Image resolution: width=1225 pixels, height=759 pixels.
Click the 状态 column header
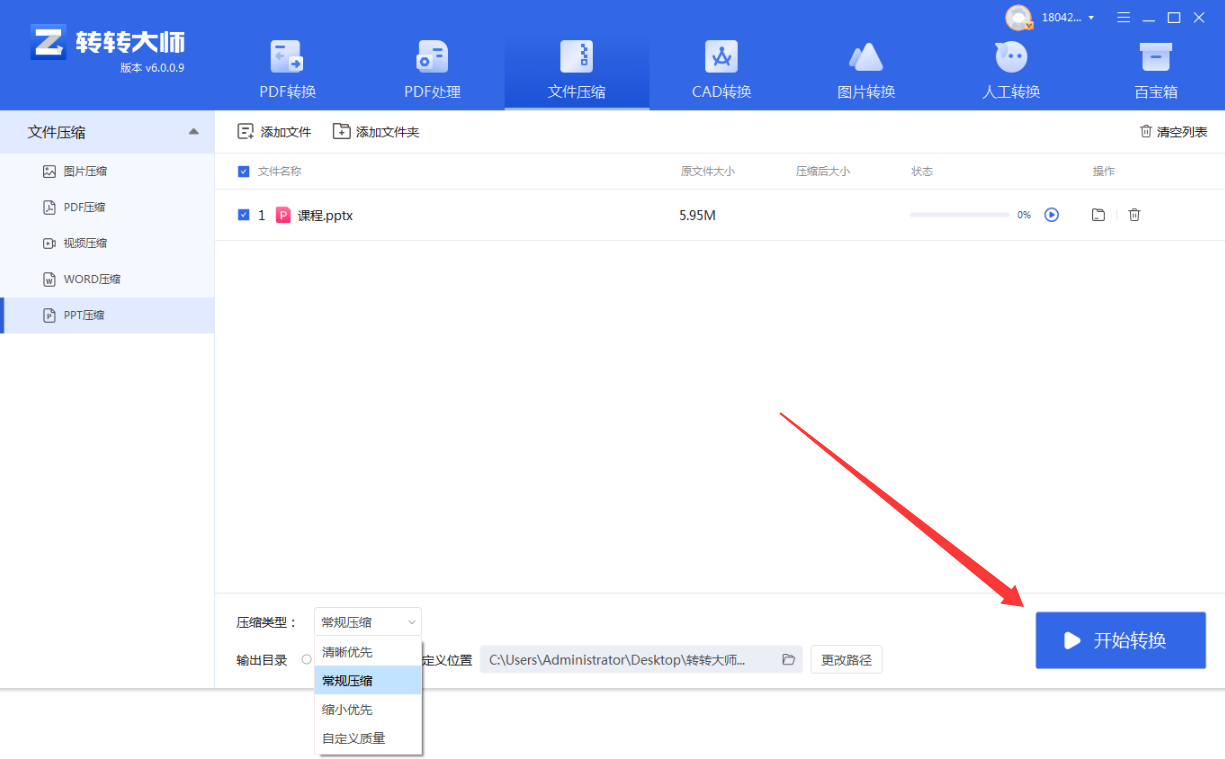[922, 171]
